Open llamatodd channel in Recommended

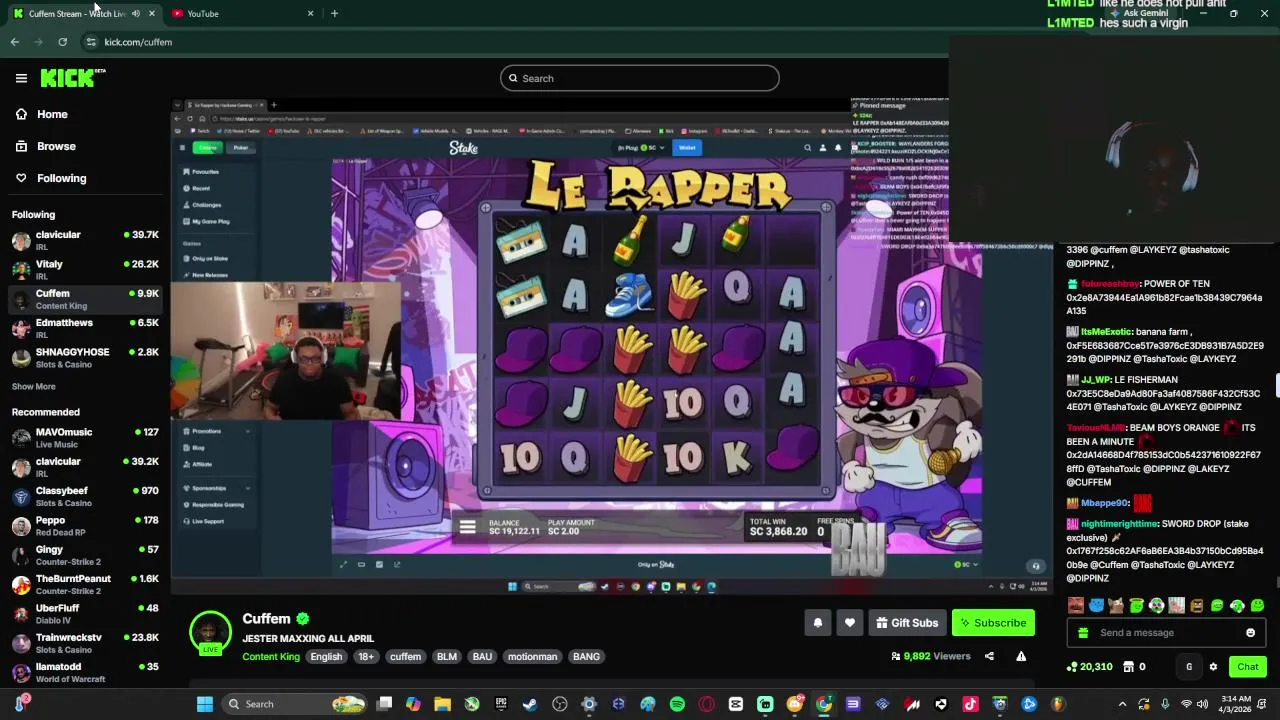click(85, 671)
